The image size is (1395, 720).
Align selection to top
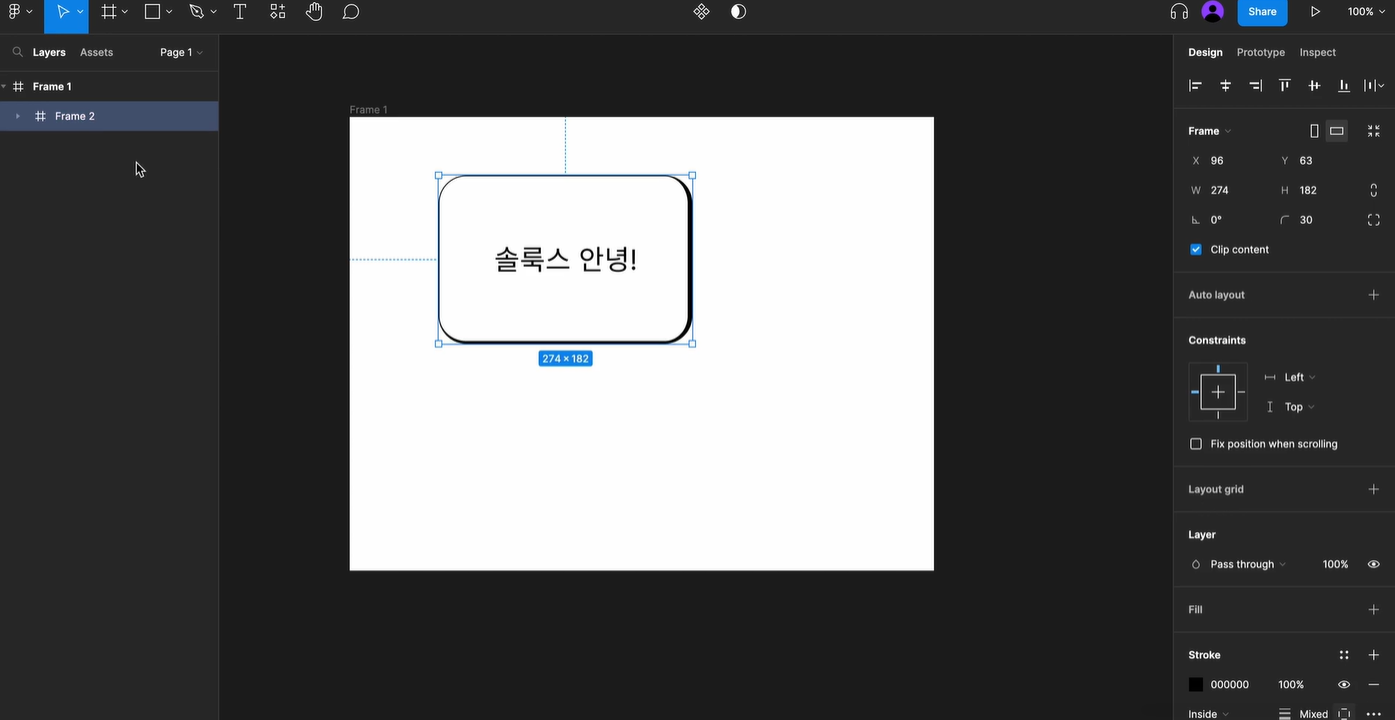click(1285, 86)
